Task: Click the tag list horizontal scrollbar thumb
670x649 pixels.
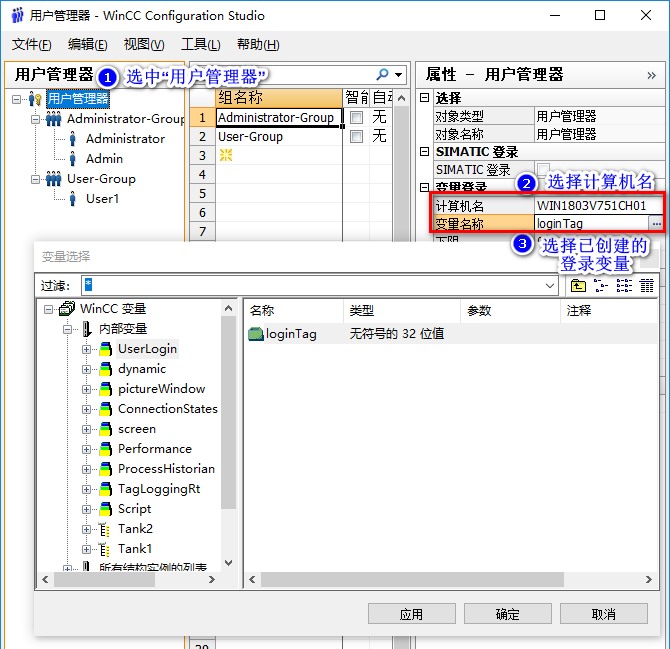Action: coord(412,580)
